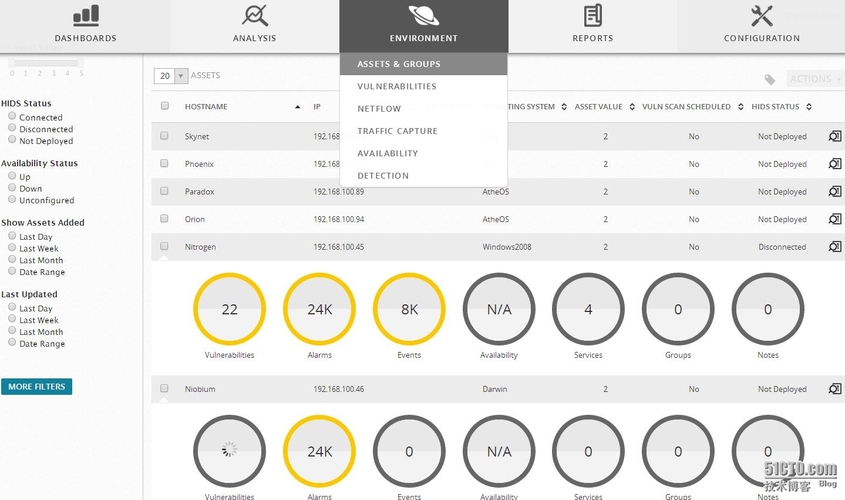845x500 pixels.
Task: View details icon for Orion row
Action: [835, 219]
